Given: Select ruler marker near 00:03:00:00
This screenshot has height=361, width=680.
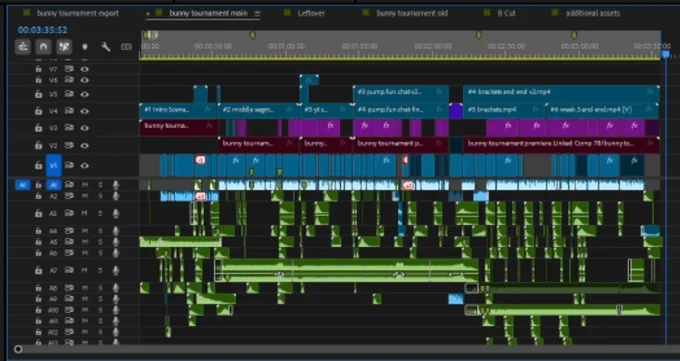Looking at the screenshot, I should tap(574, 35).
